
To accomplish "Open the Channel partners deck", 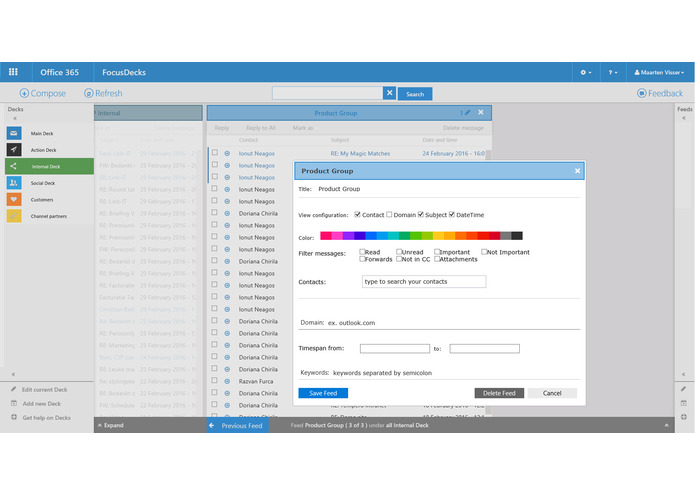I will [49, 216].
